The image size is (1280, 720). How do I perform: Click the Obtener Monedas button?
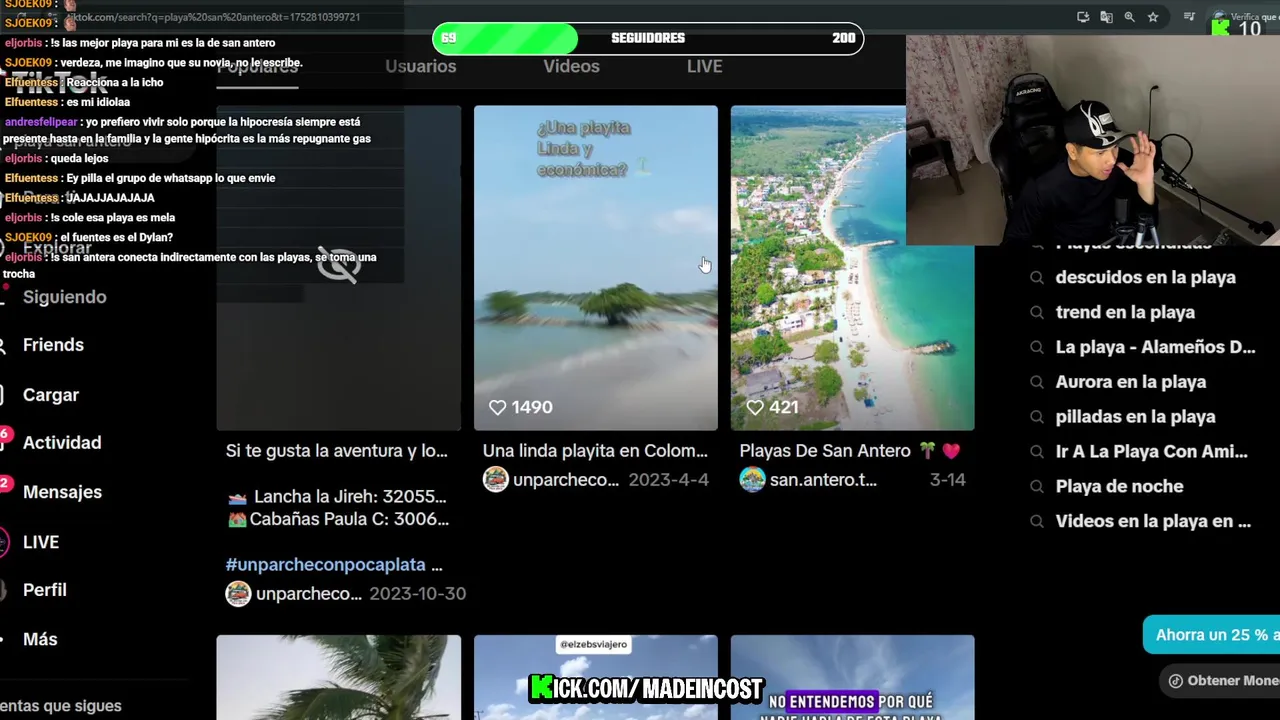click(1220, 681)
